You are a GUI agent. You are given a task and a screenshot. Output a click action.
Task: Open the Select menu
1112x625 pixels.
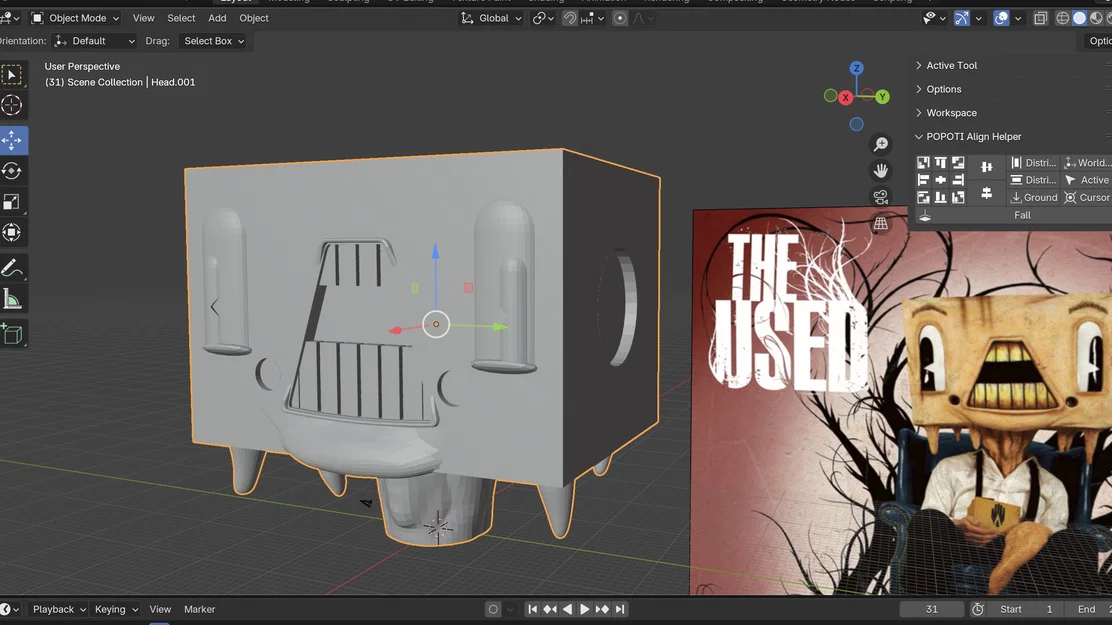click(x=181, y=18)
